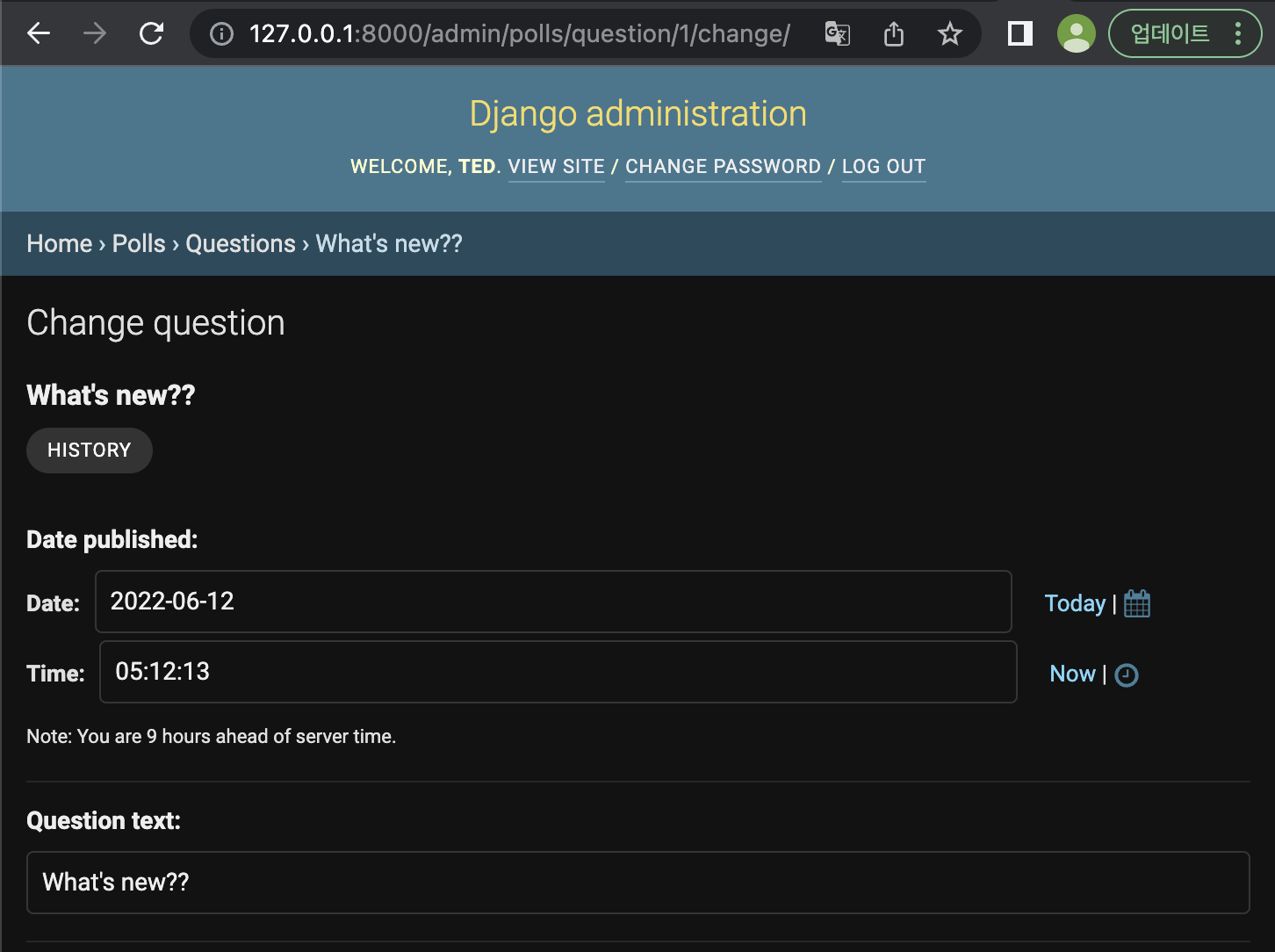
Task: Click the Question text input field
Action: tap(638, 883)
